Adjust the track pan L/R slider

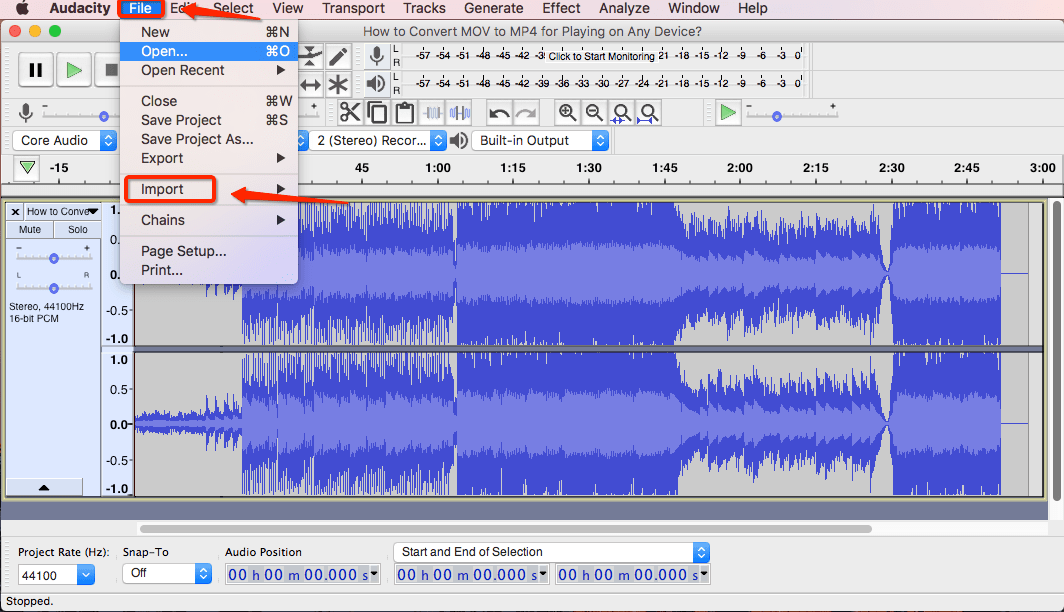point(54,287)
